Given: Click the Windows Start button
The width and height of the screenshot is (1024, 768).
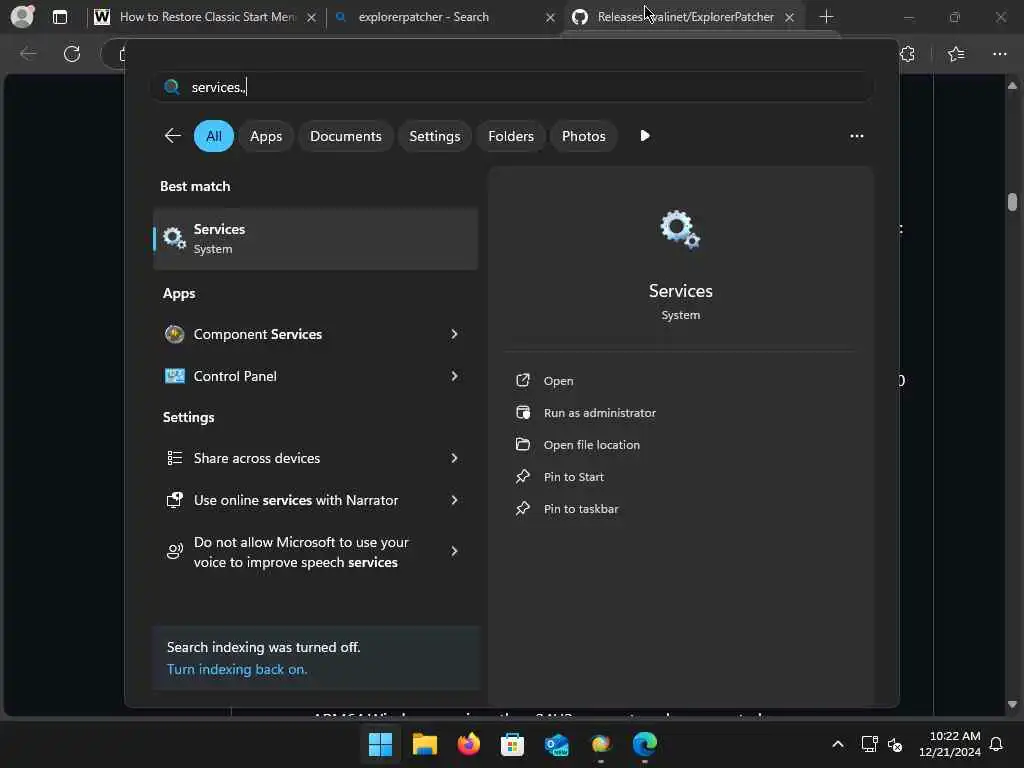Looking at the screenshot, I should click(x=380, y=744).
